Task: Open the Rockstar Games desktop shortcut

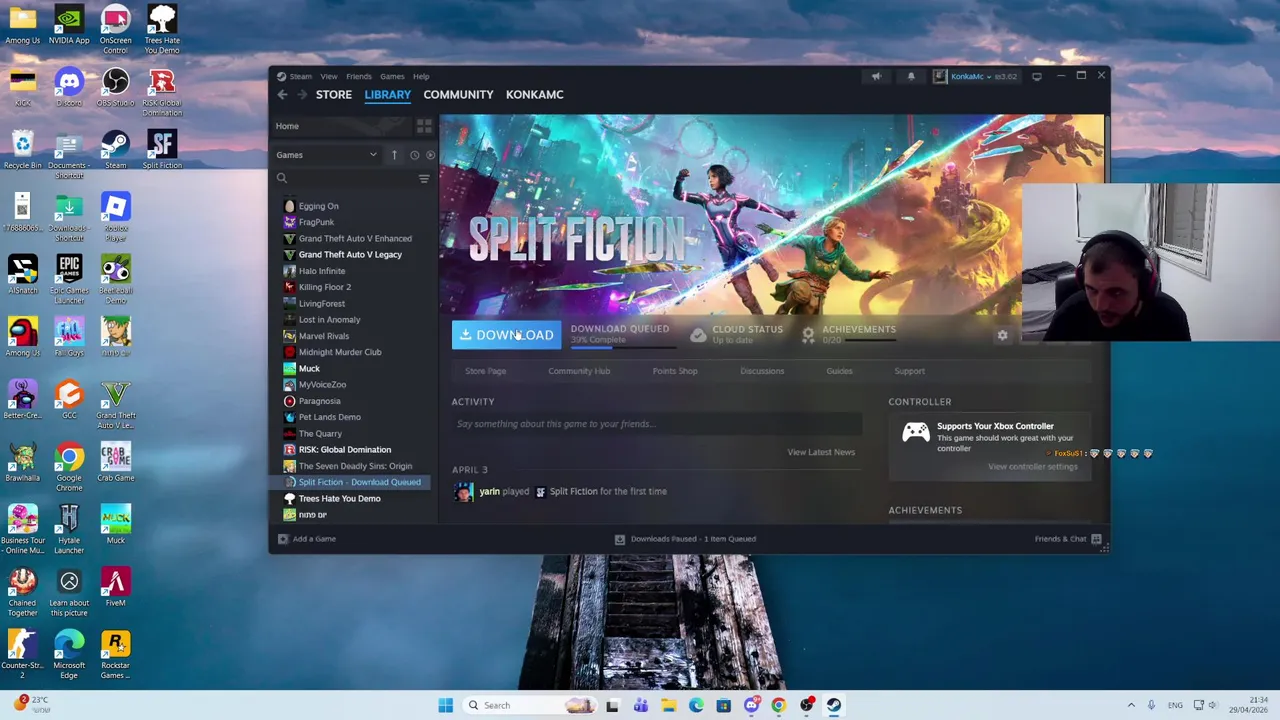Action: (115, 655)
